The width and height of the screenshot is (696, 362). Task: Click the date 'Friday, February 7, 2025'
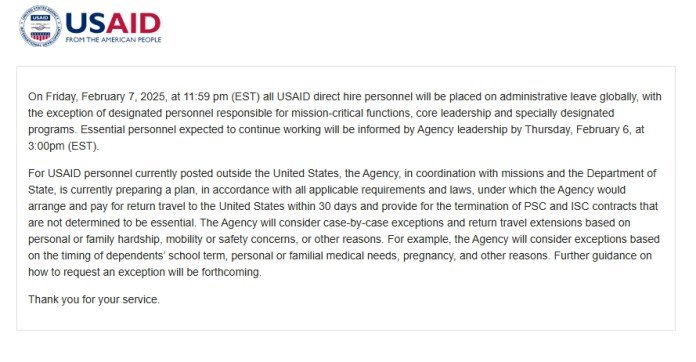click(105, 97)
